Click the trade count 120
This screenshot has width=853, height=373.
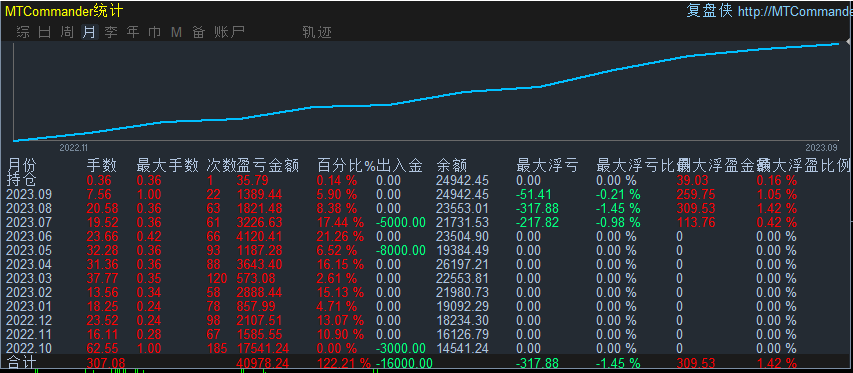[217, 278]
